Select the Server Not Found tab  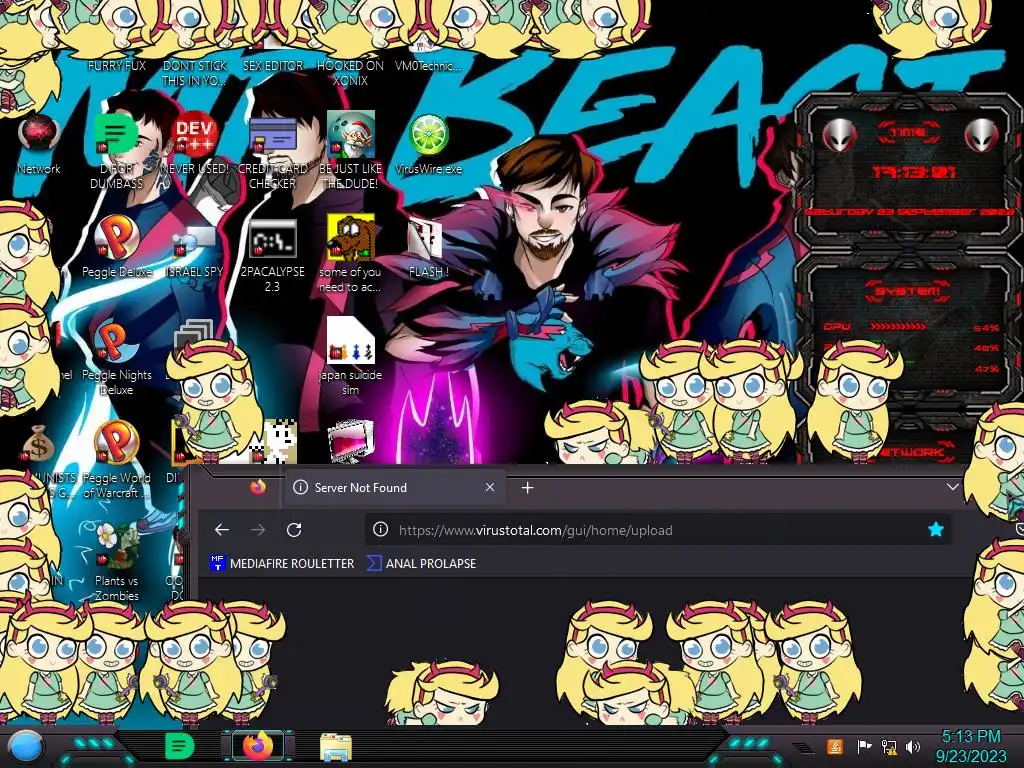[394, 487]
